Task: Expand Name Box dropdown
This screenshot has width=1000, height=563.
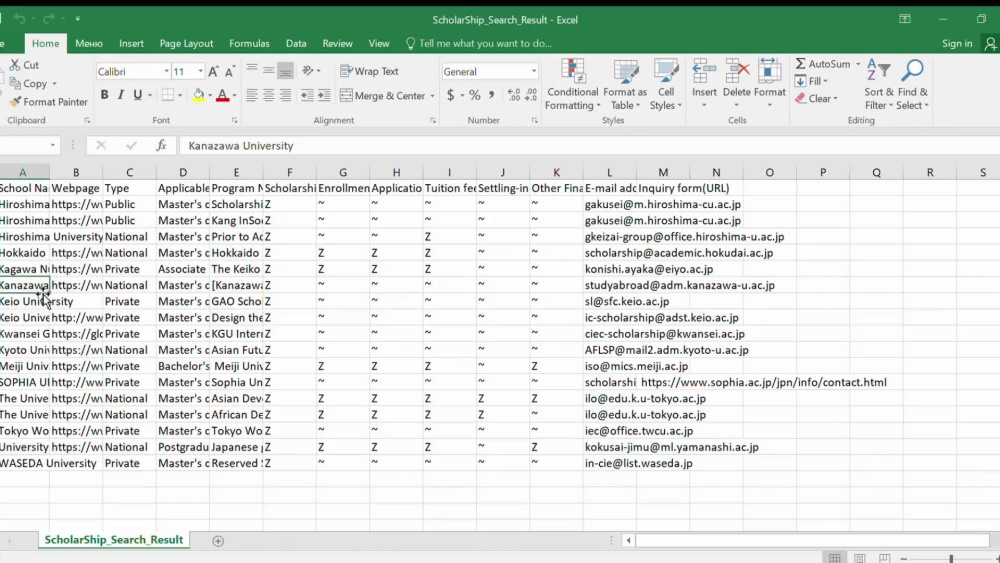Action: (52, 145)
